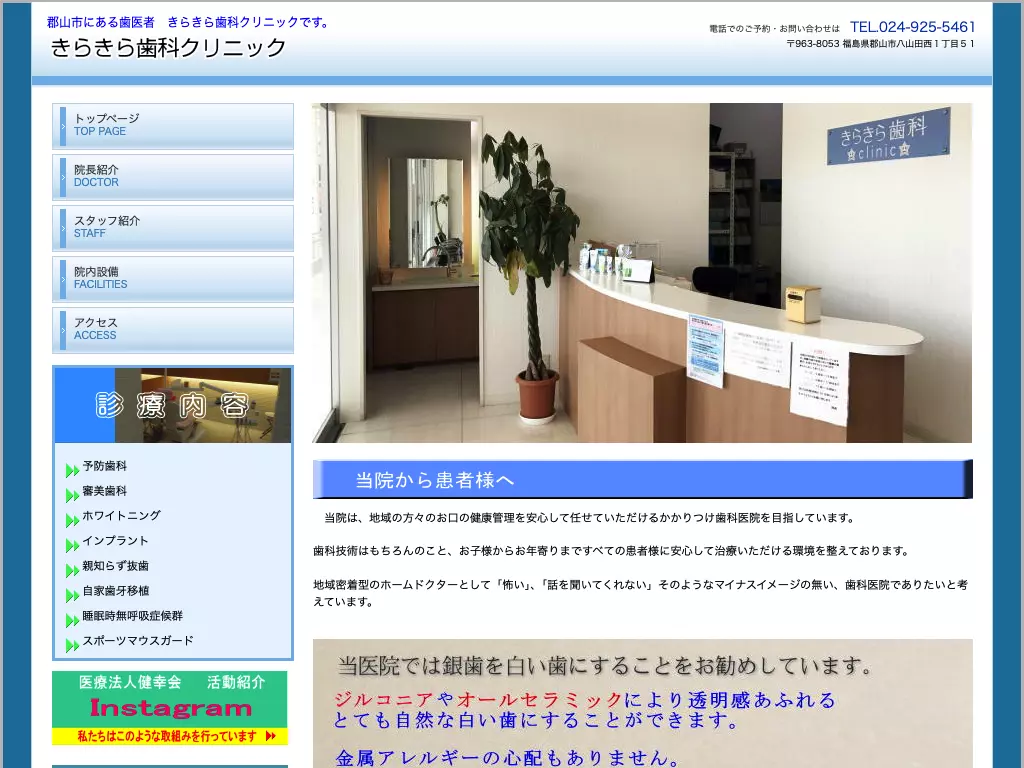Open the 医療法人健幸会 Instagram banner
The width and height of the screenshot is (1024, 768).
[x=170, y=708]
